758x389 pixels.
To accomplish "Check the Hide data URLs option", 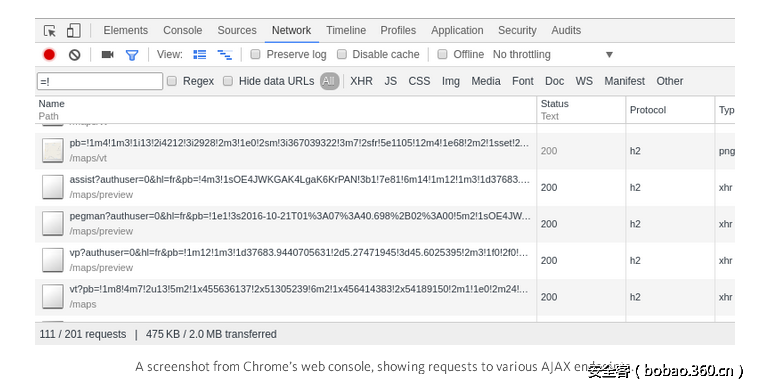I will pos(228,81).
